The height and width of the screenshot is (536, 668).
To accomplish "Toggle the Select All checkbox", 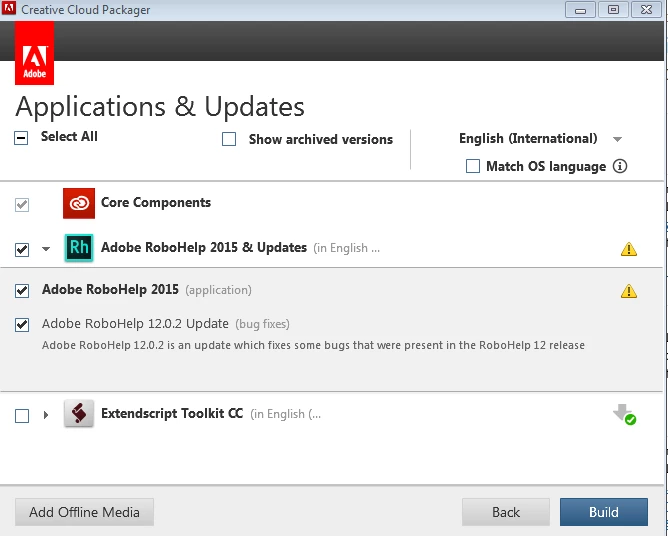I will [21, 138].
